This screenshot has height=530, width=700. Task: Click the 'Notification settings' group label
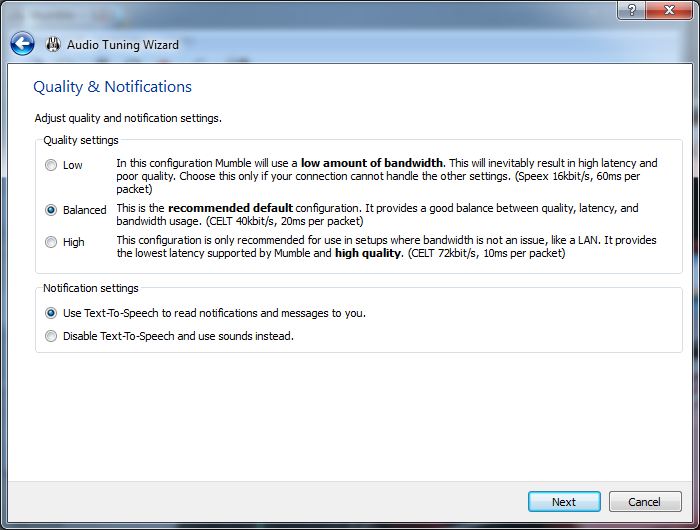coord(91,288)
